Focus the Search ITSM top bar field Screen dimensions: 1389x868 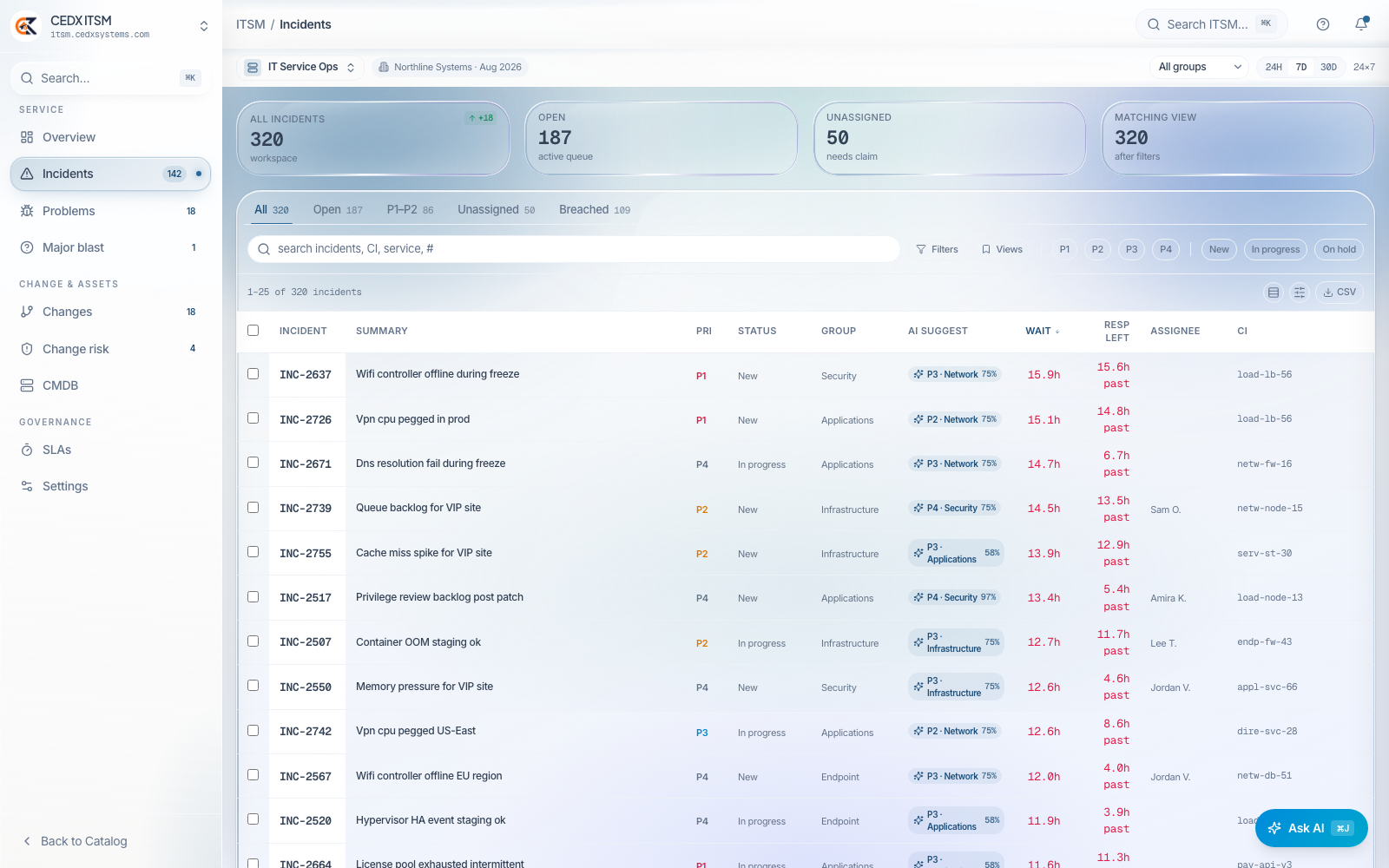click(x=1211, y=24)
